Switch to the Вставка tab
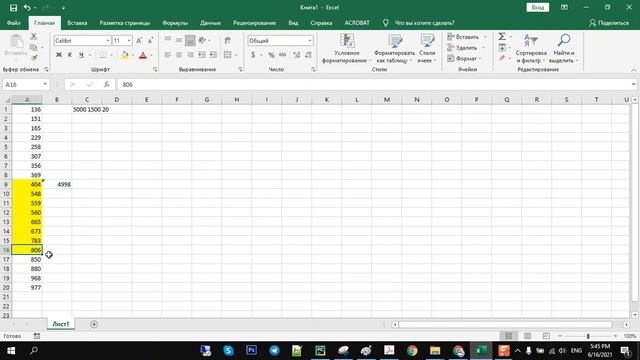Image resolution: width=640 pixels, height=360 pixels. (x=77, y=23)
